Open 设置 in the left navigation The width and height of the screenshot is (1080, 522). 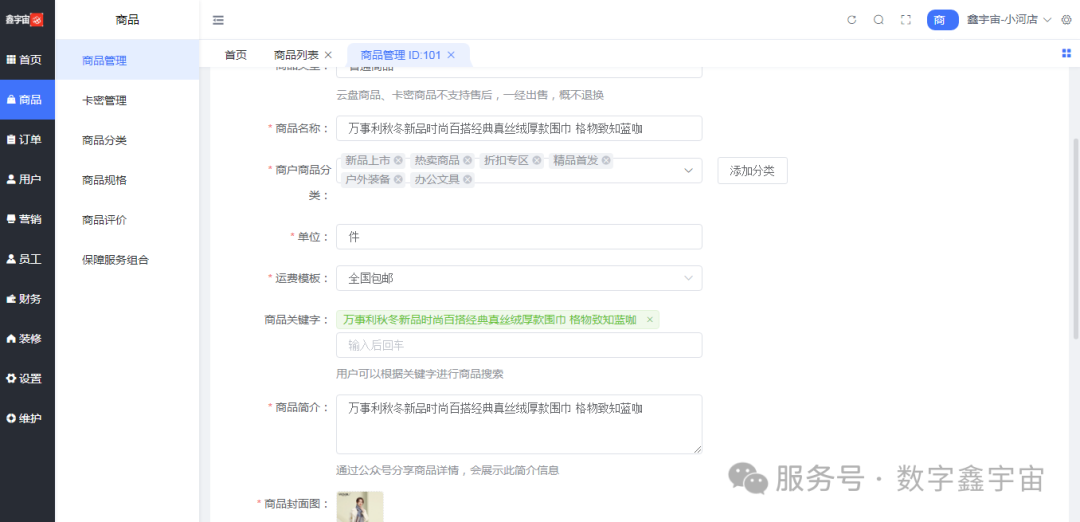point(28,379)
